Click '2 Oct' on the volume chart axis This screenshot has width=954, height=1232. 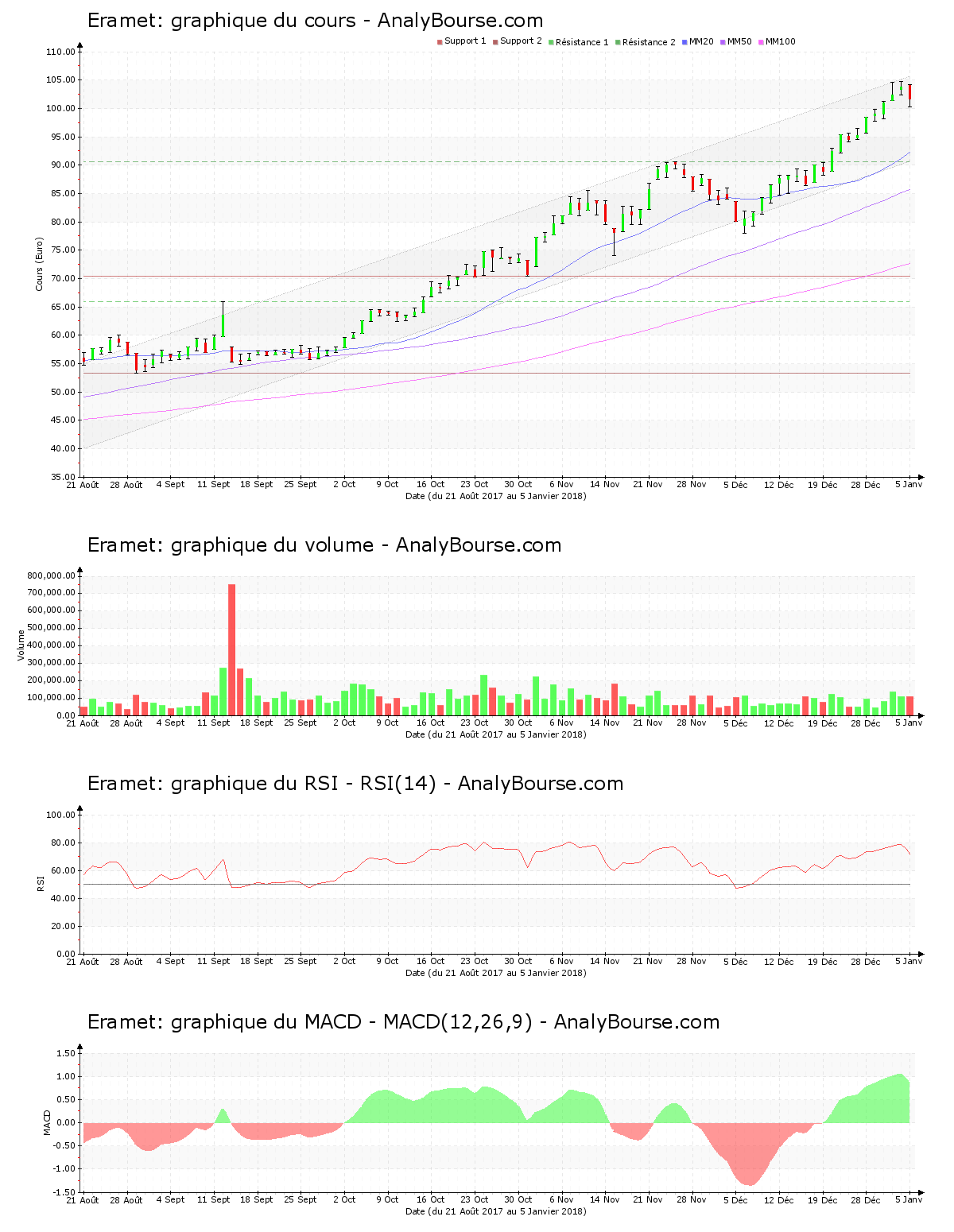(344, 723)
